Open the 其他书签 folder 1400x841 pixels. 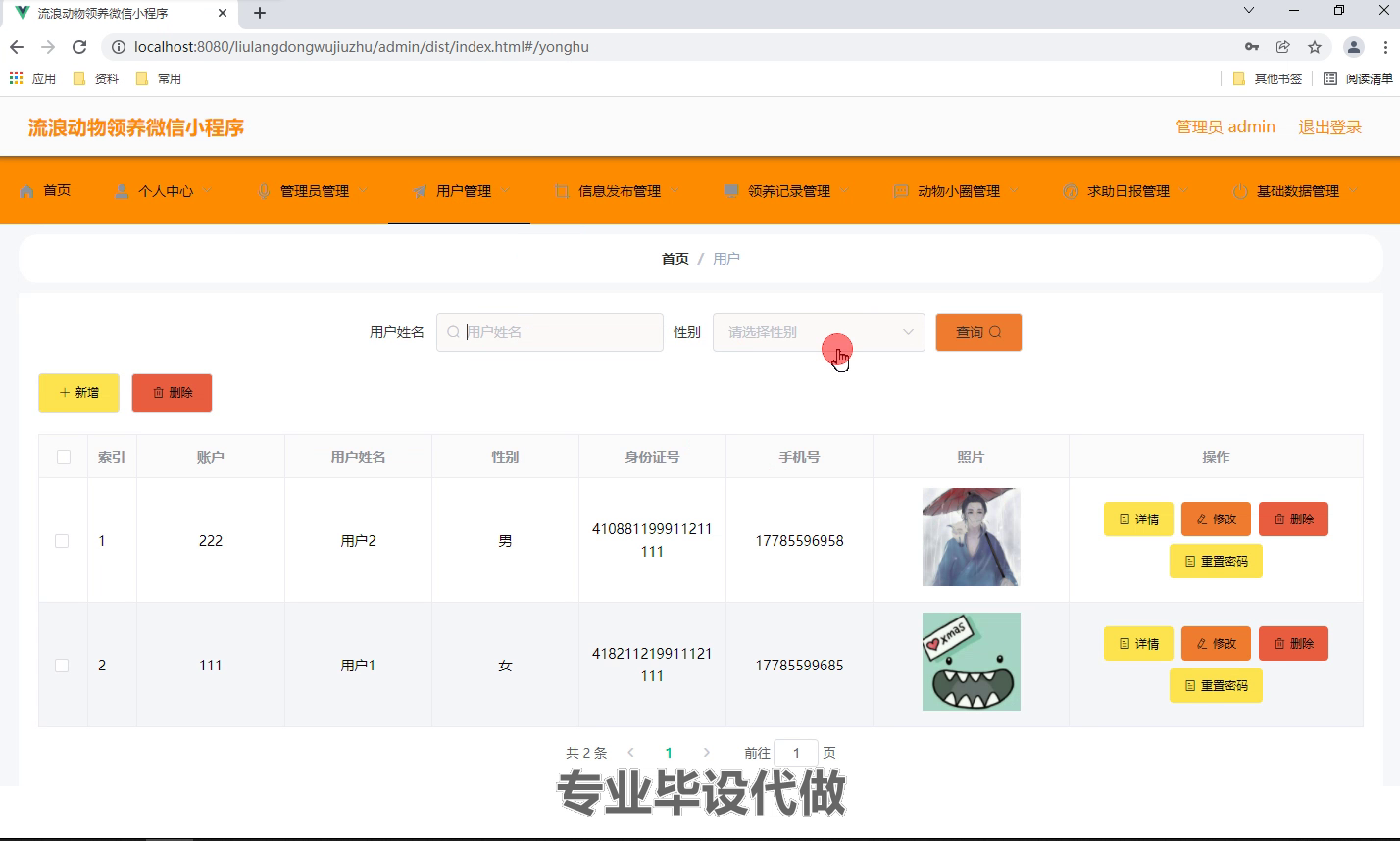(x=1268, y=78)
